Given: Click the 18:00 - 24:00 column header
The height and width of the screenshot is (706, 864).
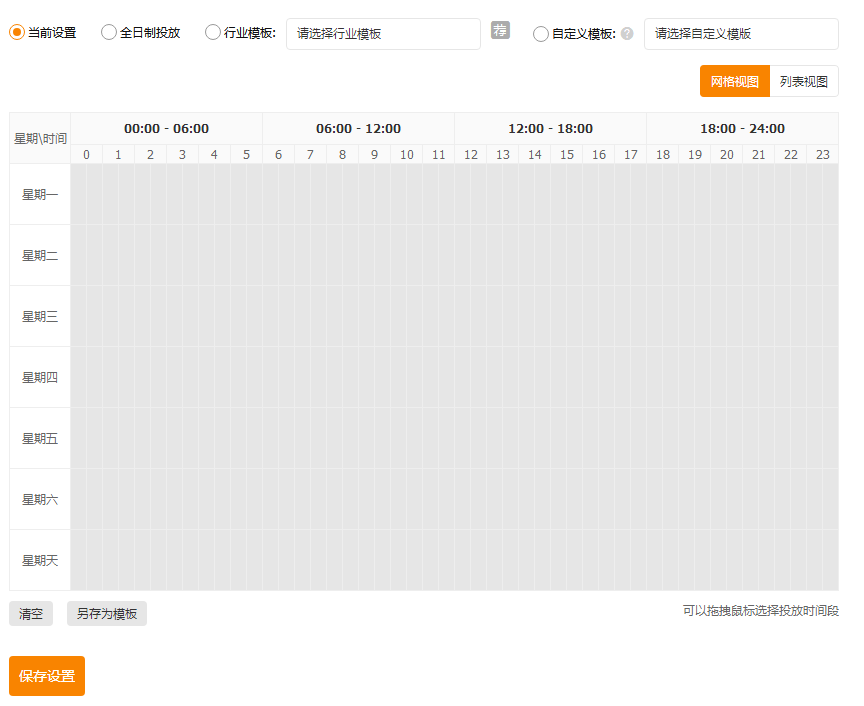Looking at the screenshot, I should tap(743, 128).
